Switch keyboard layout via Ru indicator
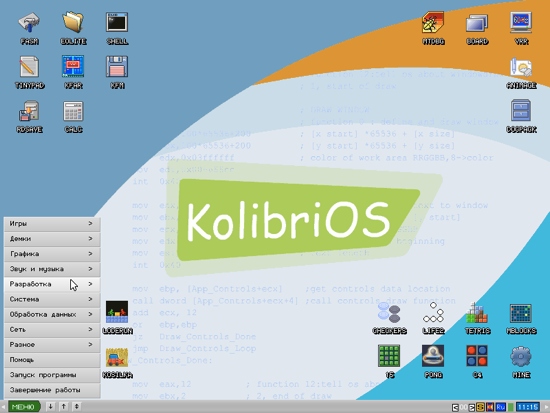550x413 pixels. (501, 407)
